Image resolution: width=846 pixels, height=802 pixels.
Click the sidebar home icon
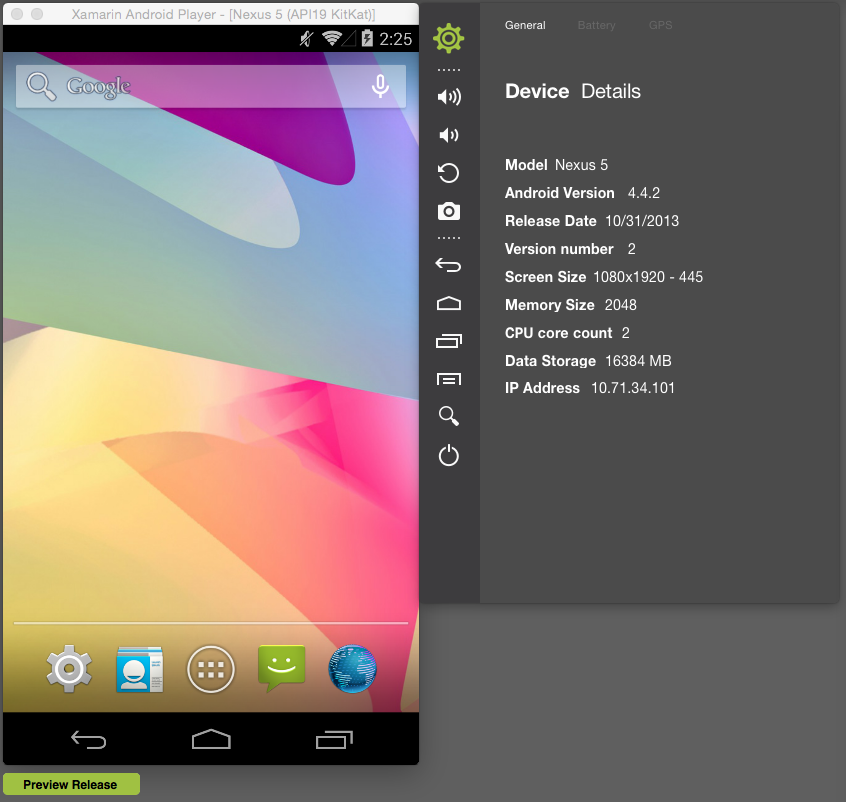coord(448,304)
